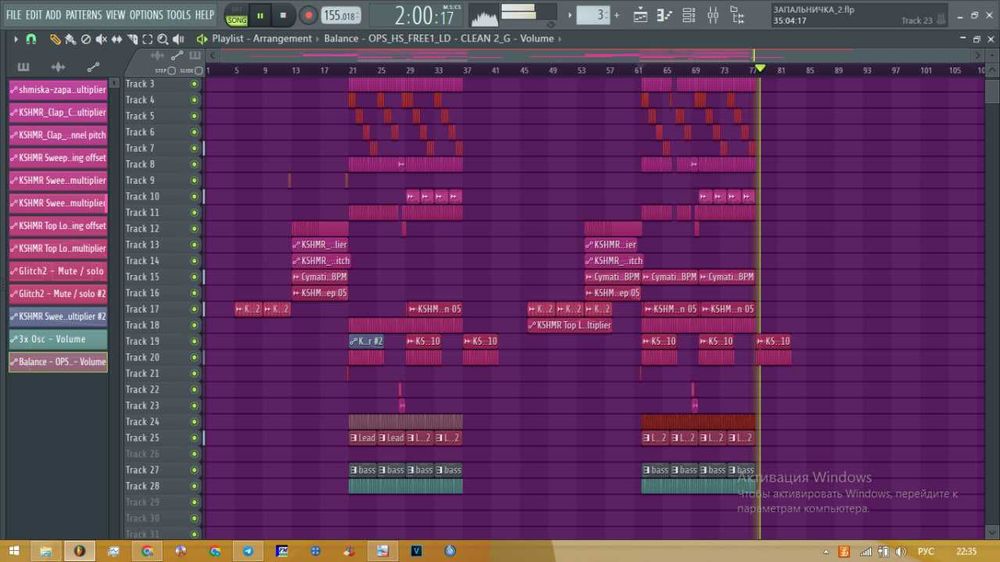Click the automation-line icon above track headers
This screenshot has width=1000, height=562.
click(x=177, y=57)
